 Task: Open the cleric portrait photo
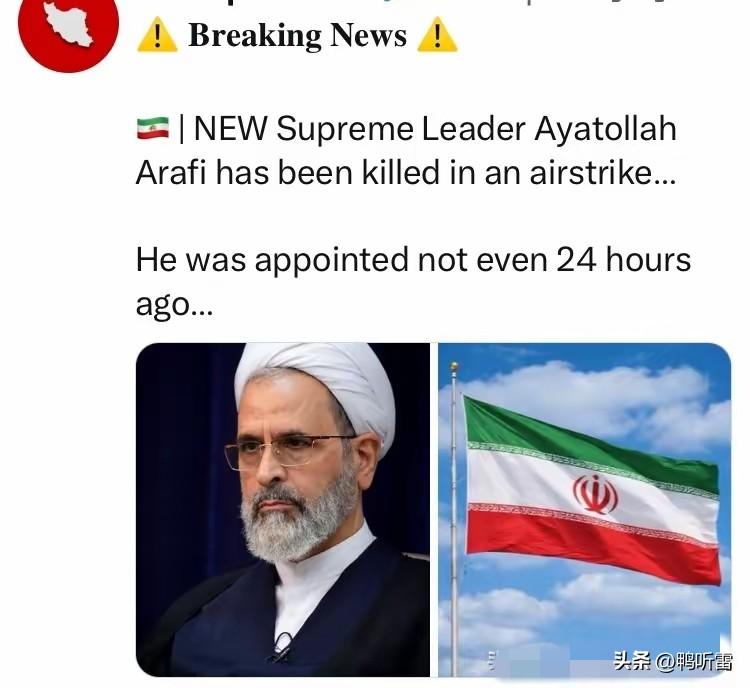(x=283, y=510)
